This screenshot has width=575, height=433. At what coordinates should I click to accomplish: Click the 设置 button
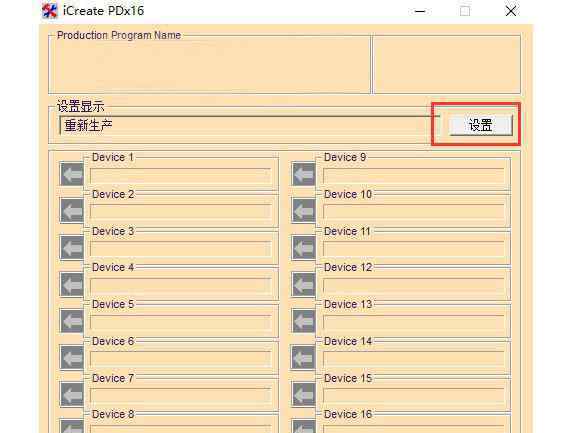point(481,125)
